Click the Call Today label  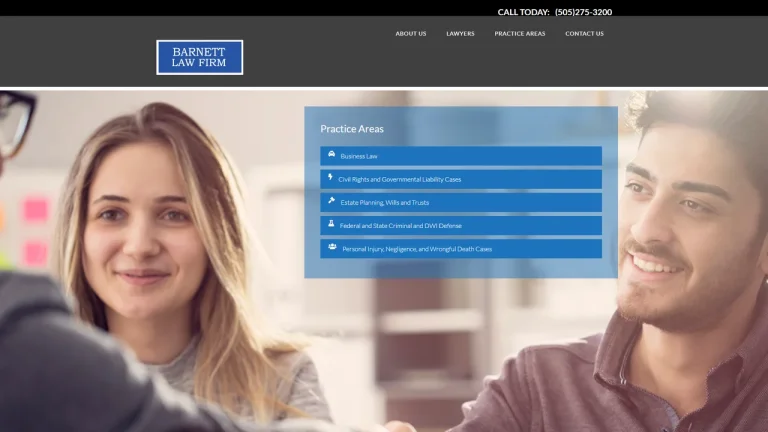[x=524, y=12]
